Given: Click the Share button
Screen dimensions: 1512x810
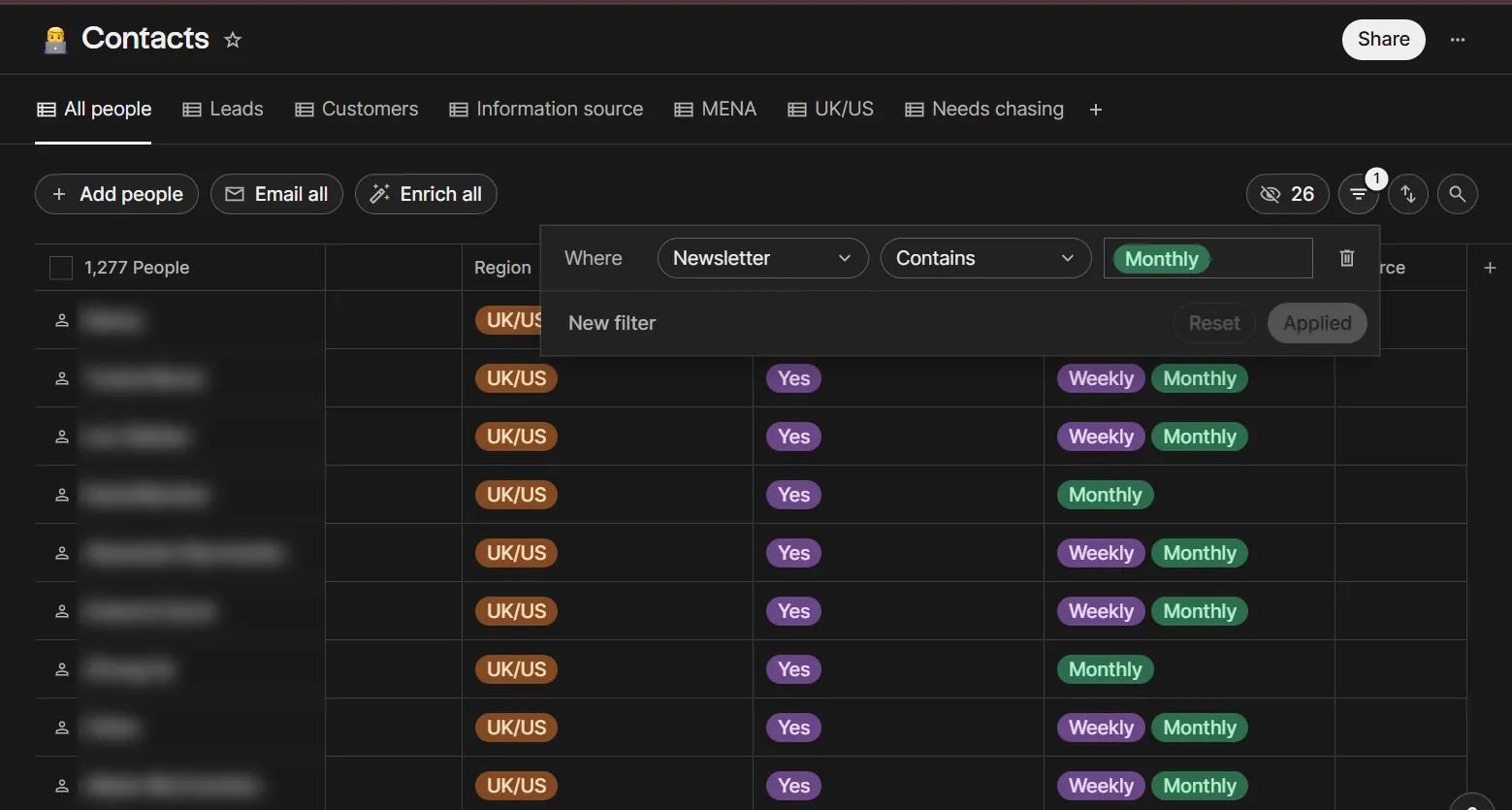Looking at the screenshot, I should pos(1383,40).
